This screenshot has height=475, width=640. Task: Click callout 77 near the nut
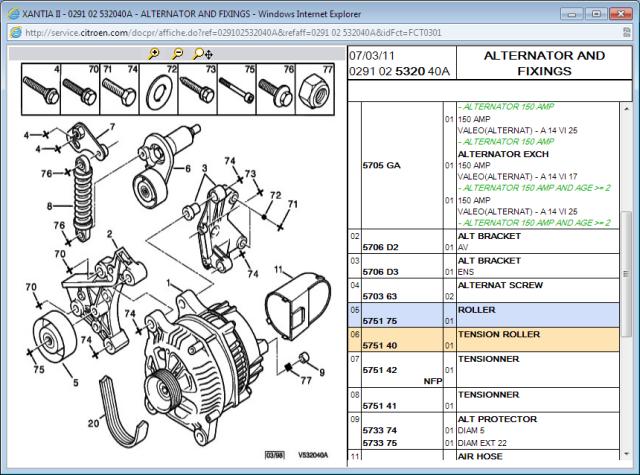(306, 380)
